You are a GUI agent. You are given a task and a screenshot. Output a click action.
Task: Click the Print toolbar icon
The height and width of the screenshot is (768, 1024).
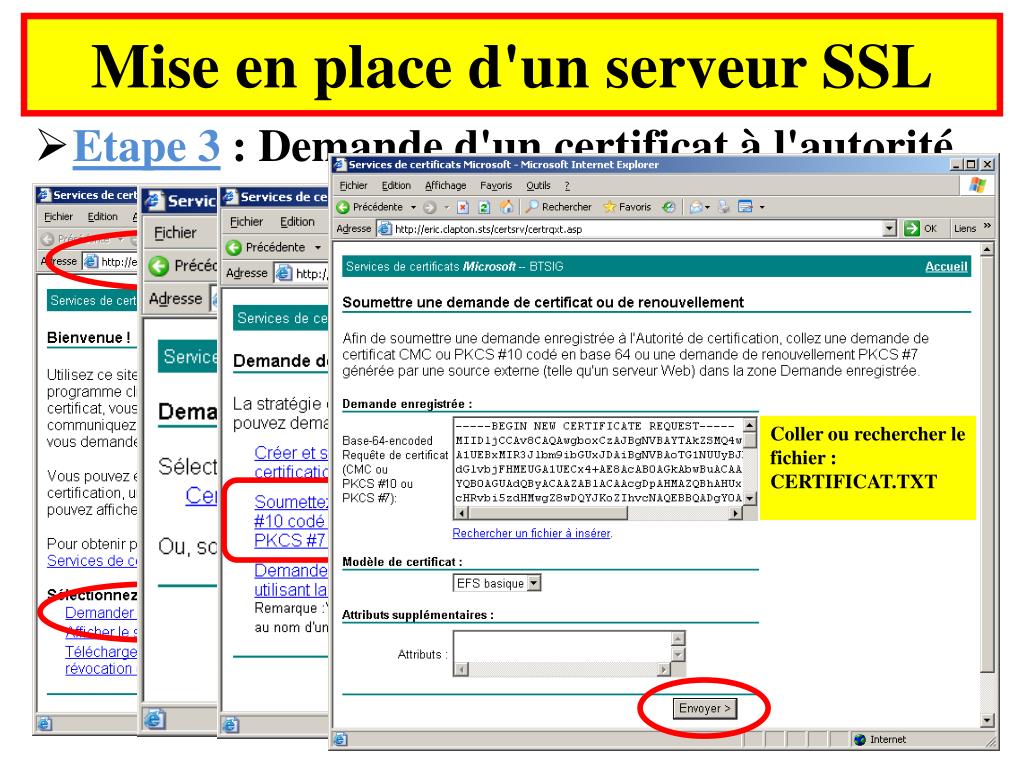pyautogui.click(x=724, y=207)
